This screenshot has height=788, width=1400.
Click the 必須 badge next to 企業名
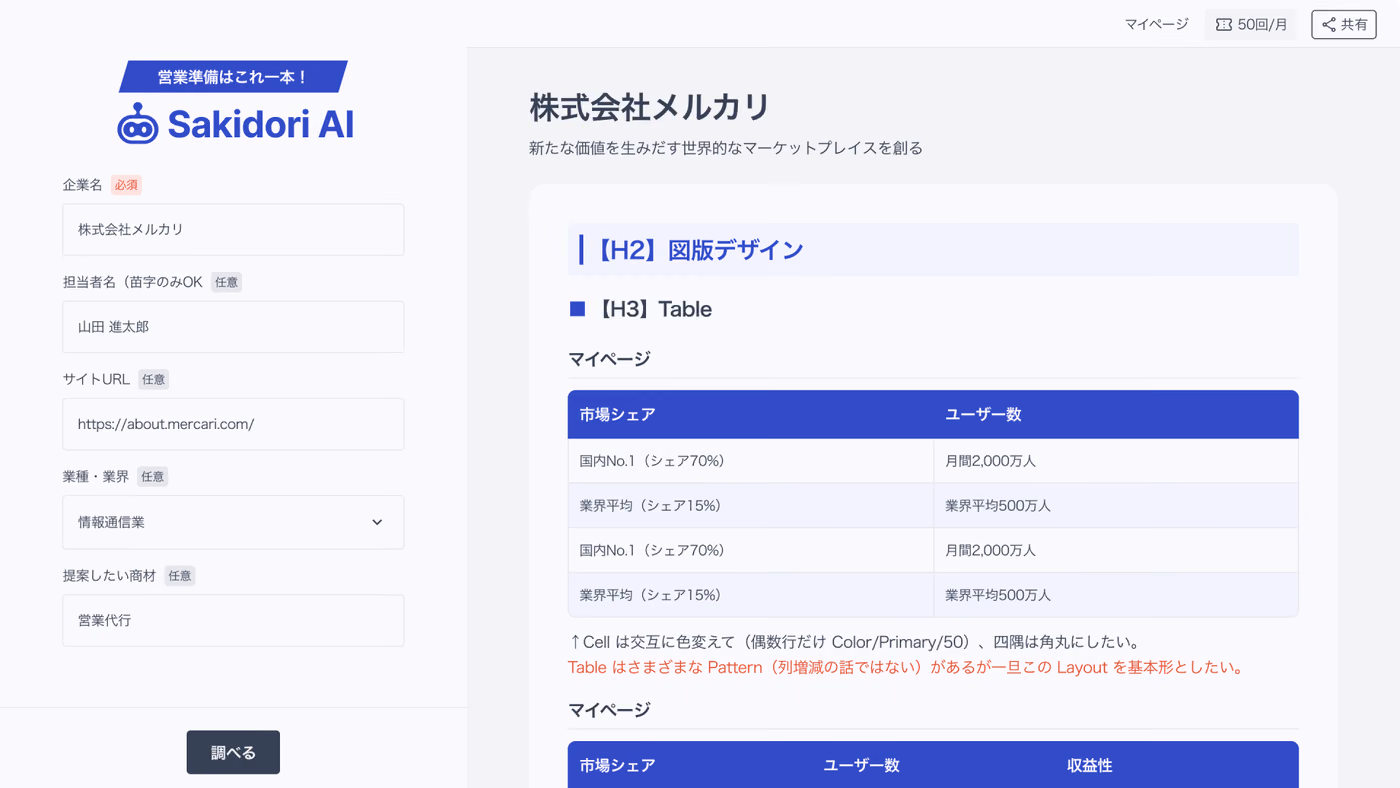point(126,185)
